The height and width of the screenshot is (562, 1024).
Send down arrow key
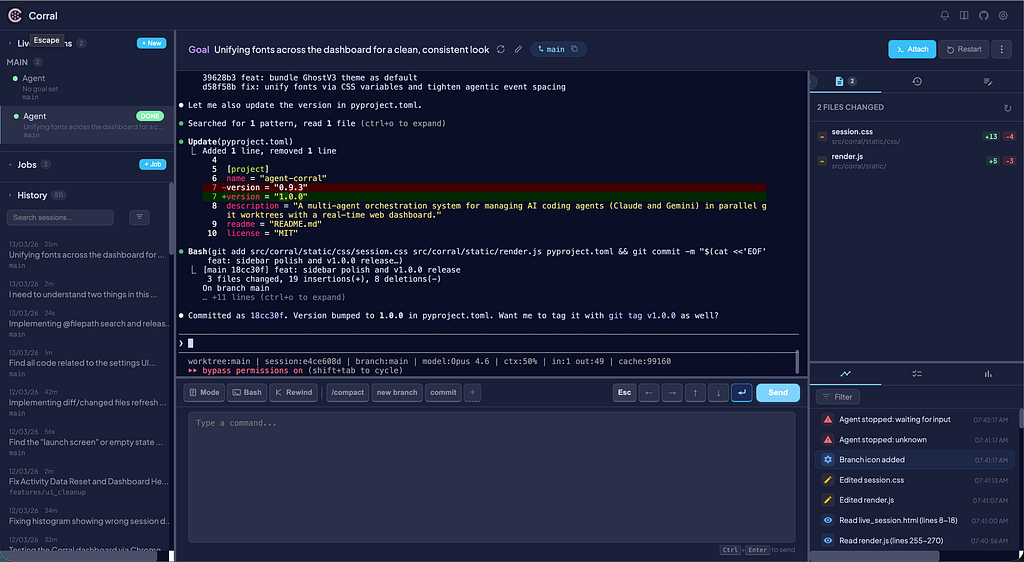point(718,392)
